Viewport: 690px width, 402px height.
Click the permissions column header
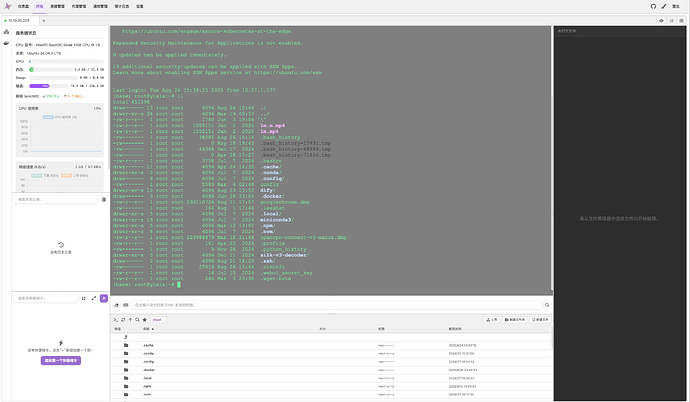coord(381,329)
